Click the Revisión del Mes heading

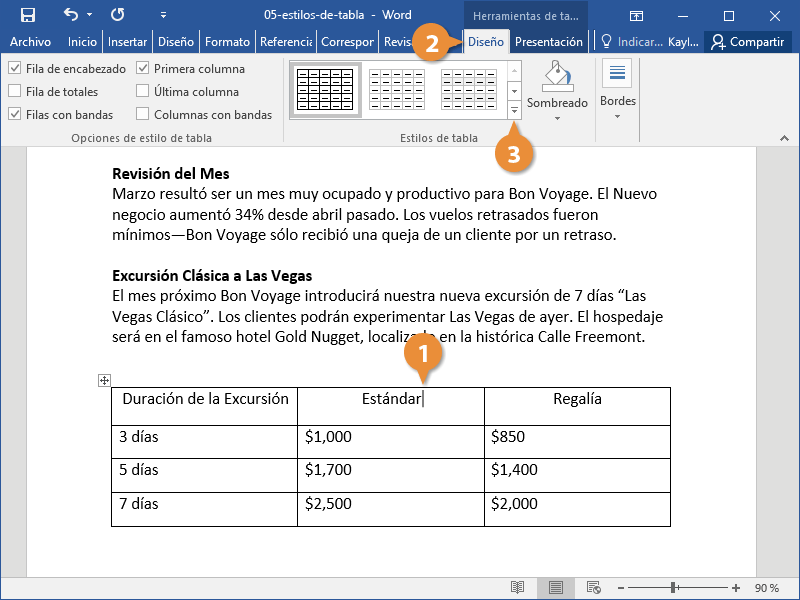tap(170, 173)
